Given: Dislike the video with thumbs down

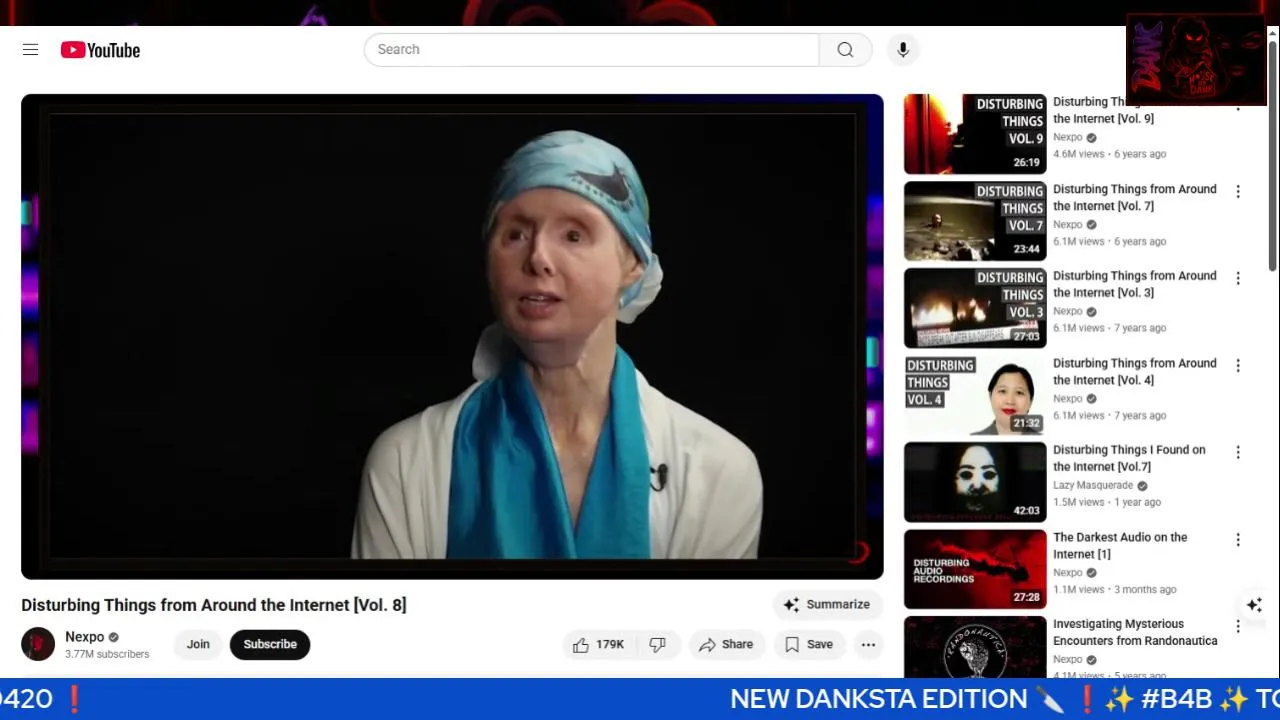Looking at the screenshot, I should [x=657, y=645].
